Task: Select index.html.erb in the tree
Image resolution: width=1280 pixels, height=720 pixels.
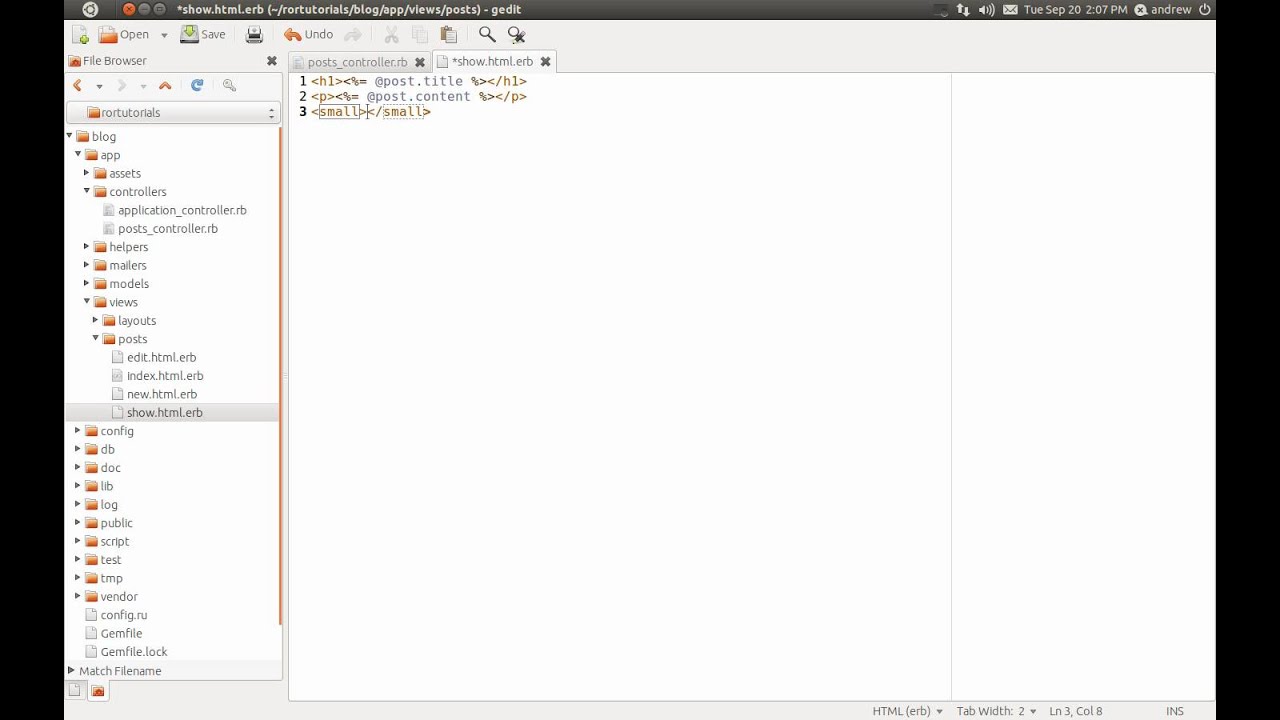Action: click(164, 376)
